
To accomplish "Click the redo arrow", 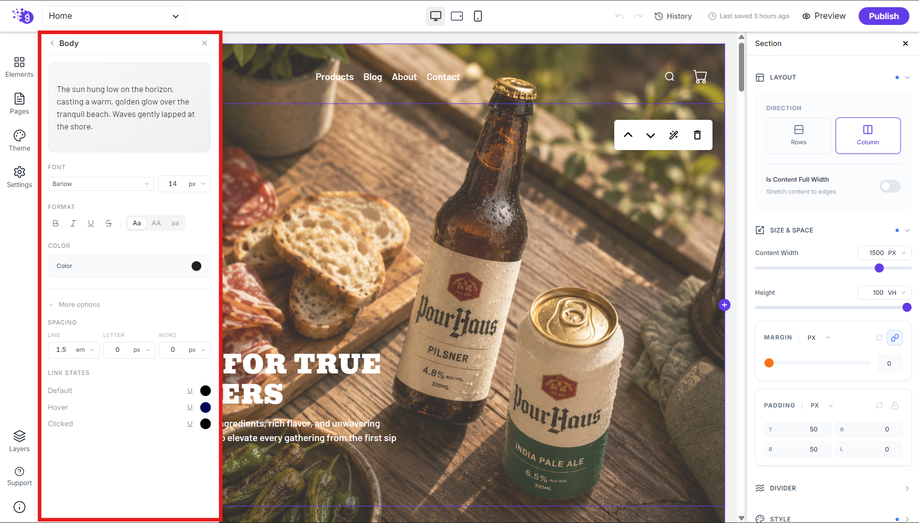I will pos(638,16).
